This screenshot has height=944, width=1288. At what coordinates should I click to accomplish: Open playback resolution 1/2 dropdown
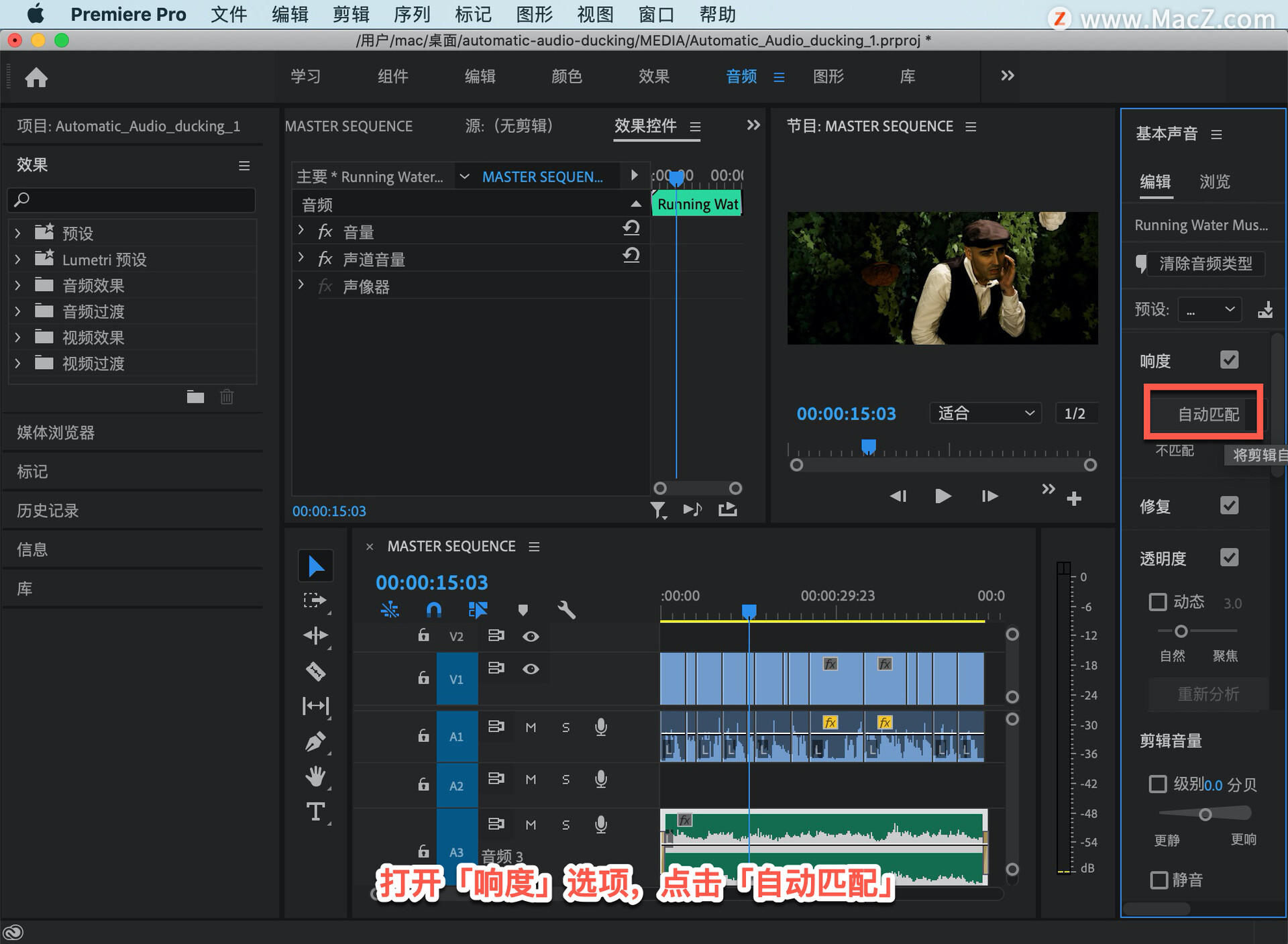click(x=1077, y=413)
